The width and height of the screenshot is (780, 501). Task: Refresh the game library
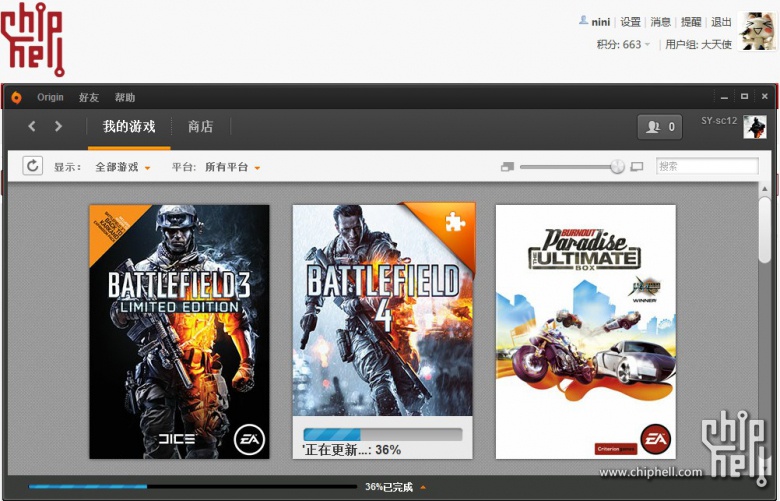[x=33, y=166]
